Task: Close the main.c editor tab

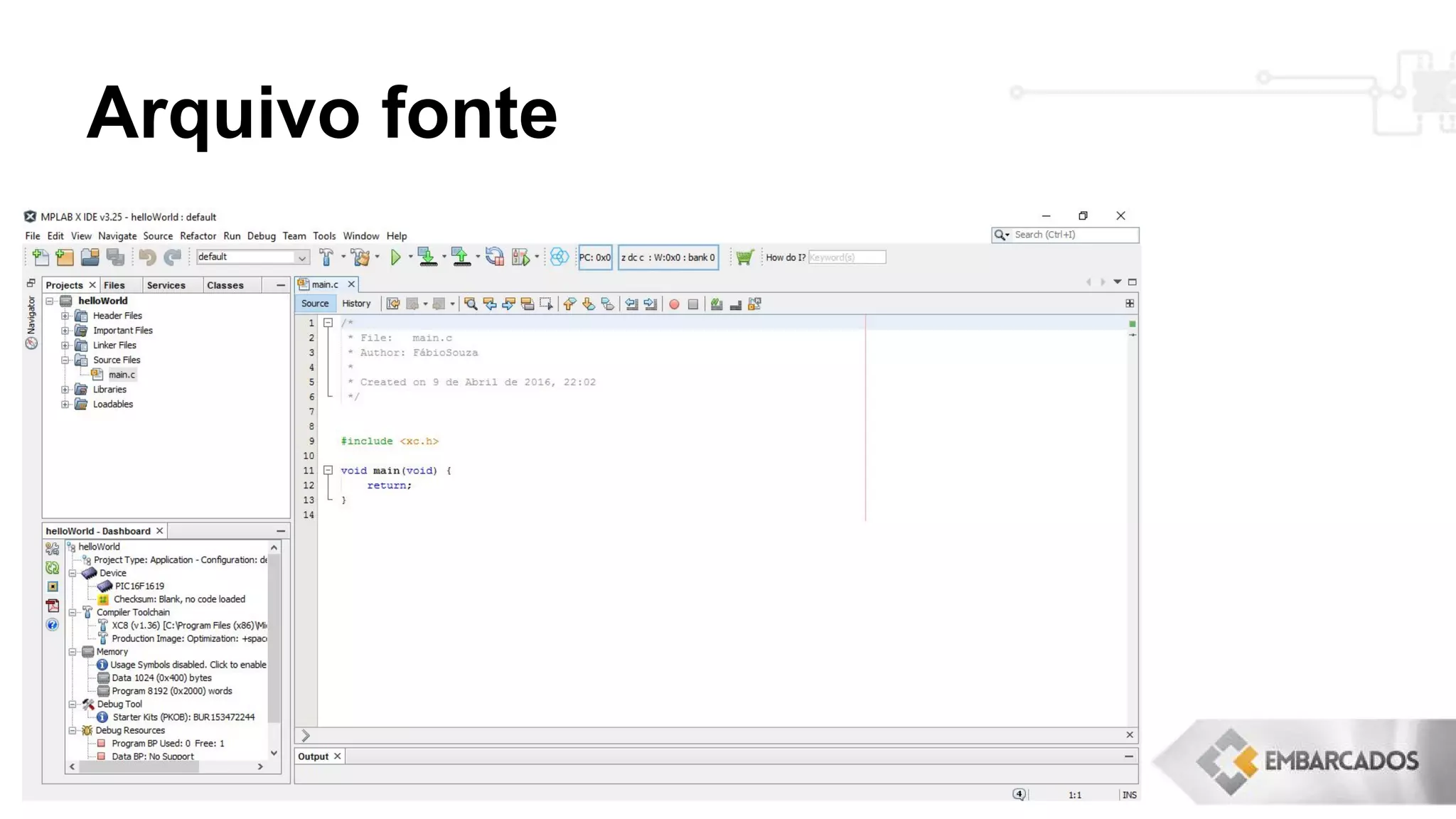Action: point(351,284)
